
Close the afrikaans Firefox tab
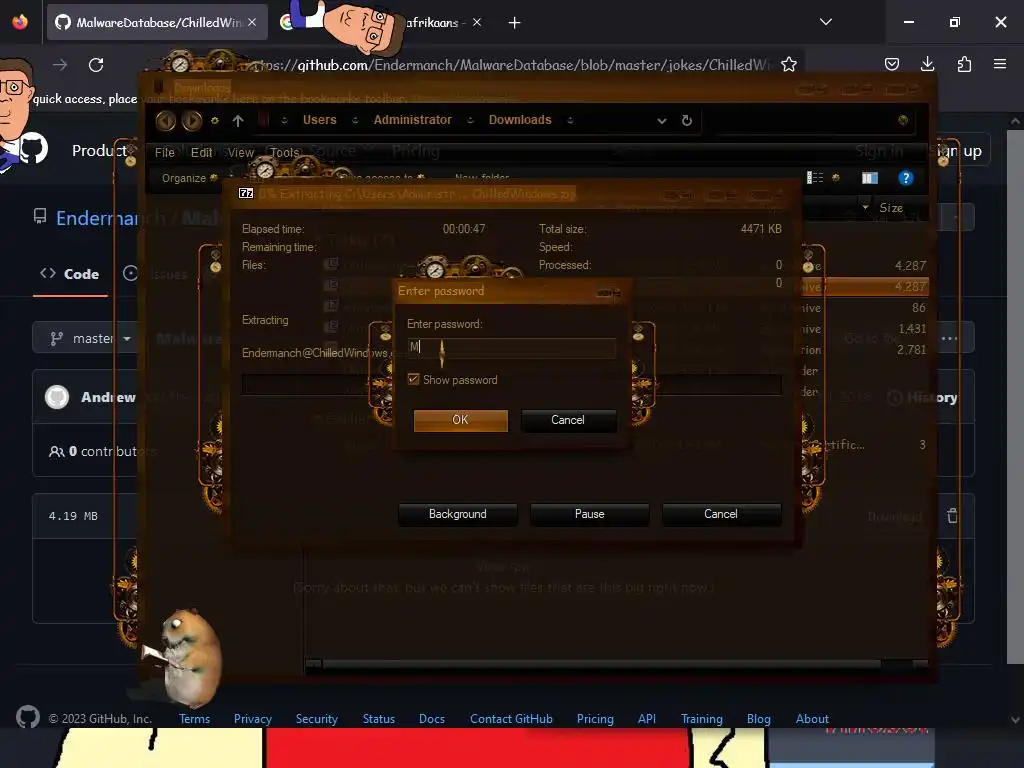(477, 22)
